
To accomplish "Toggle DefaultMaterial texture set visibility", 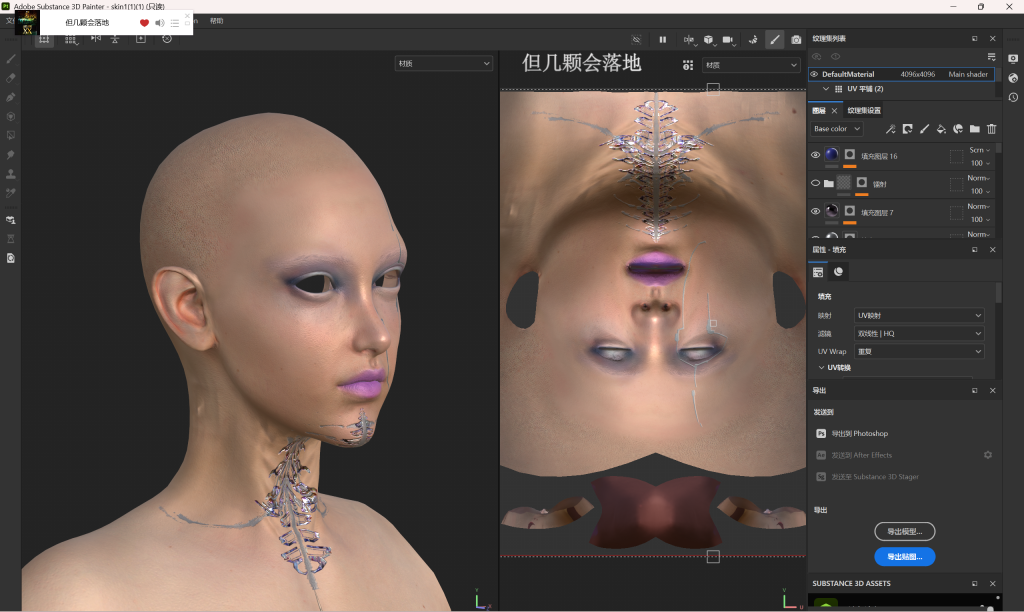I will (x=814, y=74).
